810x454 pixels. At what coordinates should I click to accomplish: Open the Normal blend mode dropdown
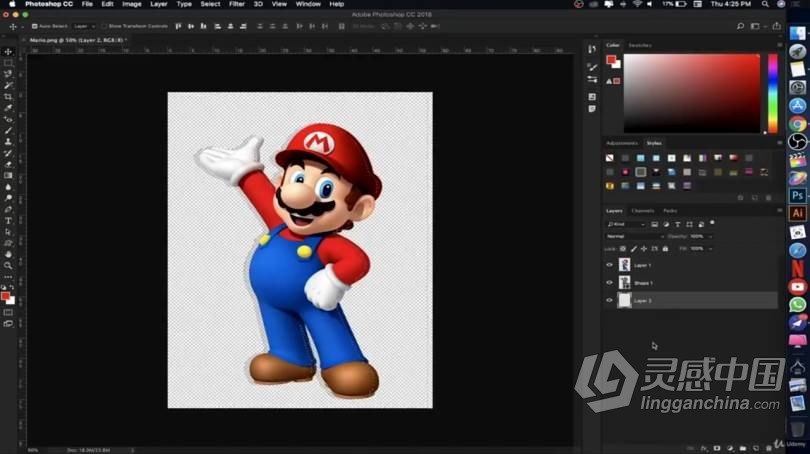click(635, 236)
